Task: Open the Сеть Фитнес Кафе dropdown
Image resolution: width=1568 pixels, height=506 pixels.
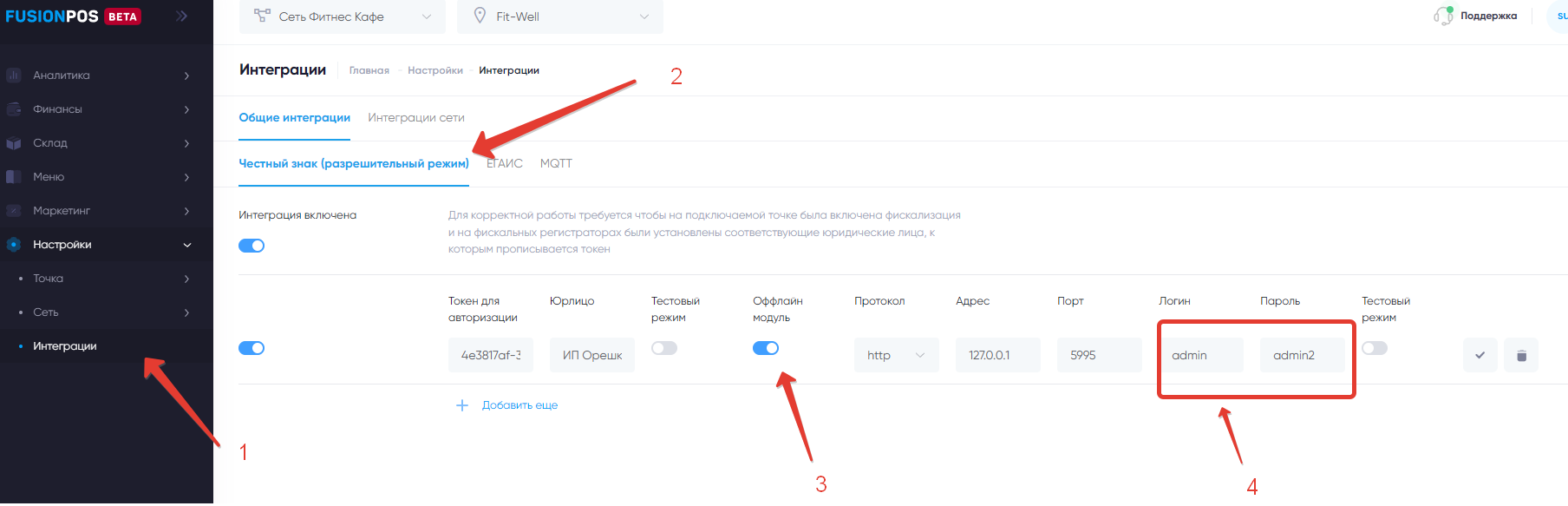Action: 343,16
